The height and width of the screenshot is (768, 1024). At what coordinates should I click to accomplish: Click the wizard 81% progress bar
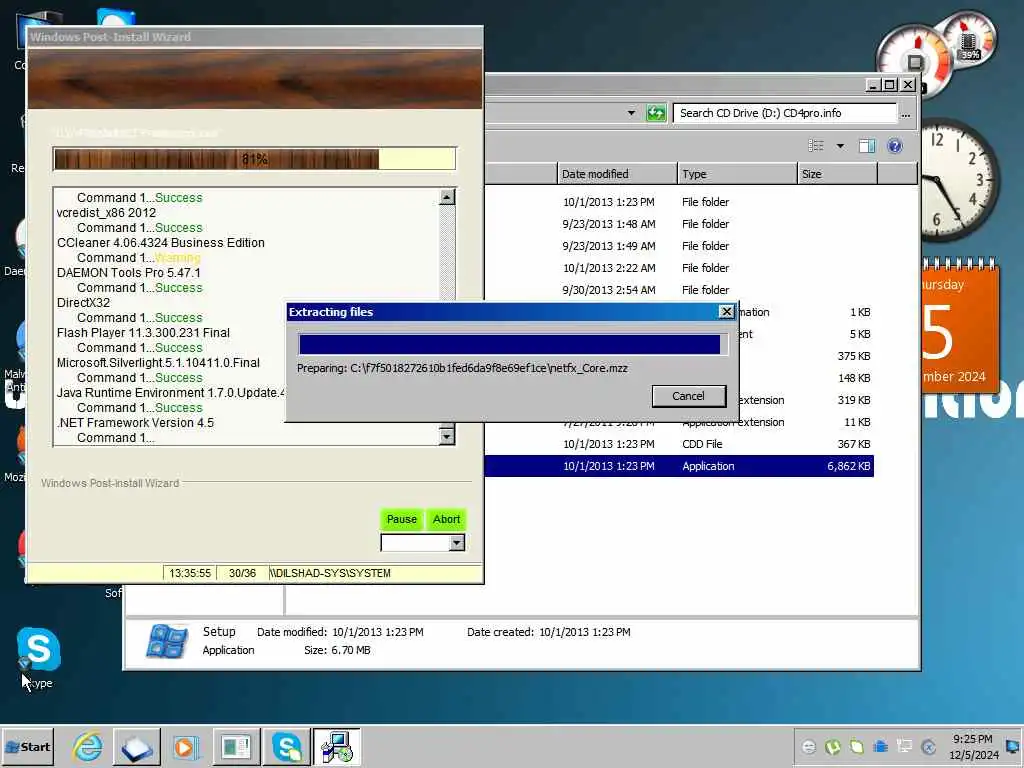click(254, 159)
